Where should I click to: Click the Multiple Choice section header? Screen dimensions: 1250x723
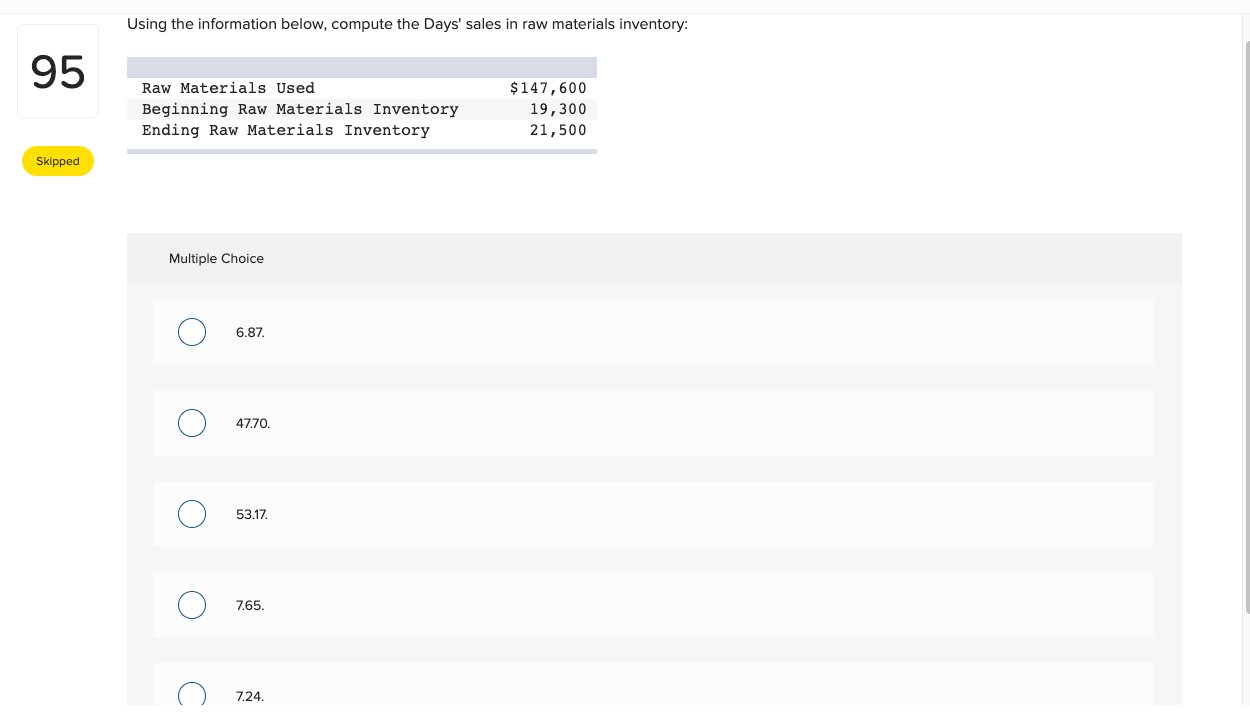(x=216, y=258)
